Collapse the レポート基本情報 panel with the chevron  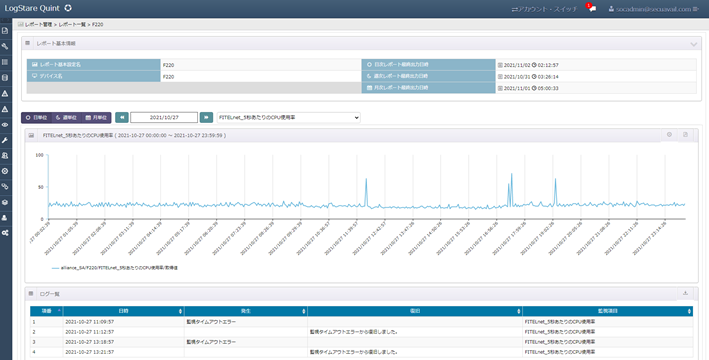(x=693, y=44)
